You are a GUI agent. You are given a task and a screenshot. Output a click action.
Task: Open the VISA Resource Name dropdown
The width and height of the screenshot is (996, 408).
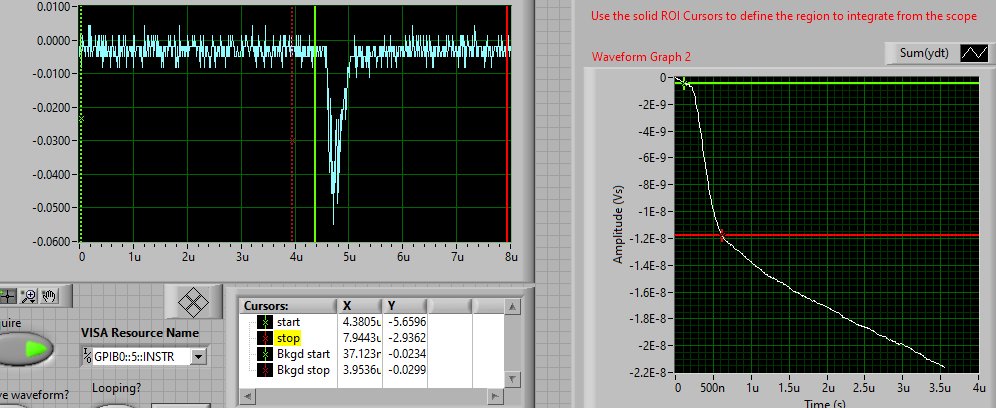coord(199,357)
